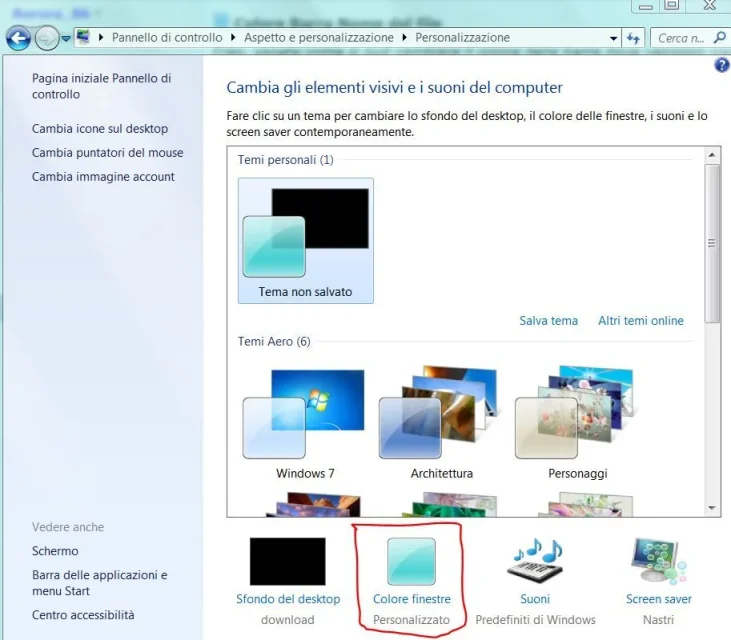Click the theme list scrollbar thumb

(712, 243)
